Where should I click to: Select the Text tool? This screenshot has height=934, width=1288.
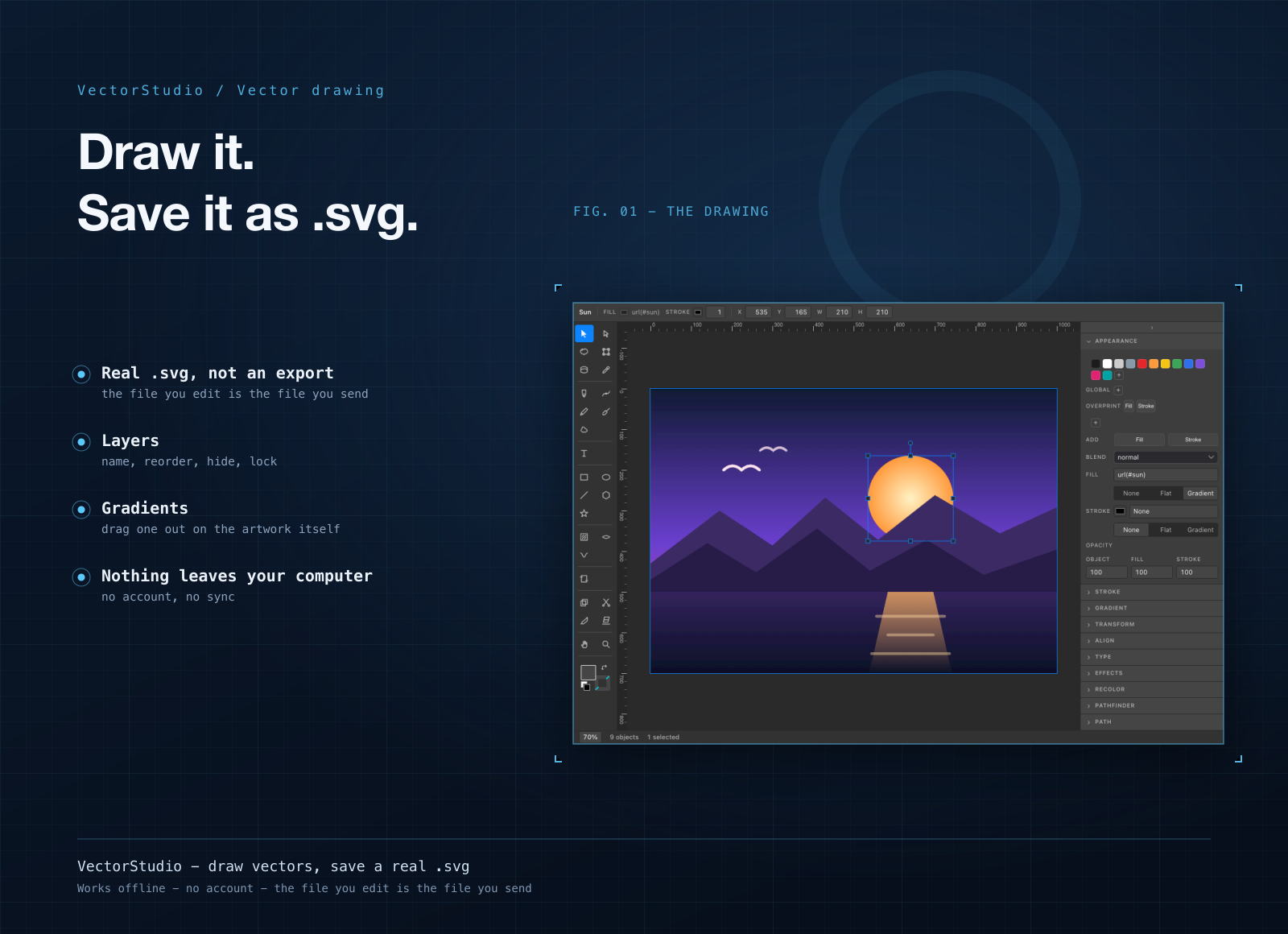coord(584,453)
